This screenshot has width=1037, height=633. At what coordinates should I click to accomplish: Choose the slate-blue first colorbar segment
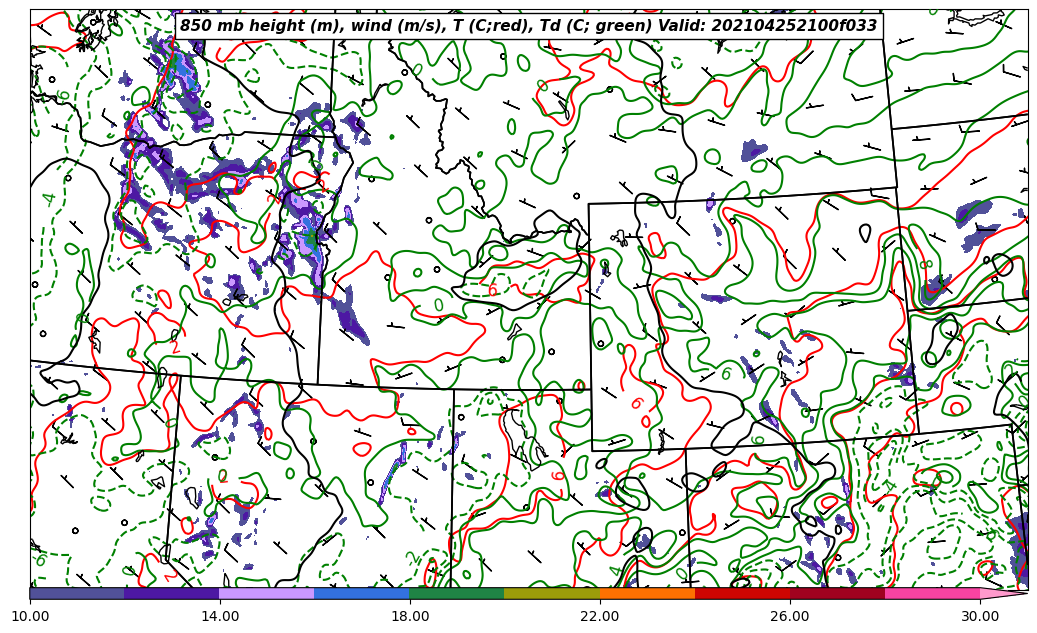pos(77,593)
